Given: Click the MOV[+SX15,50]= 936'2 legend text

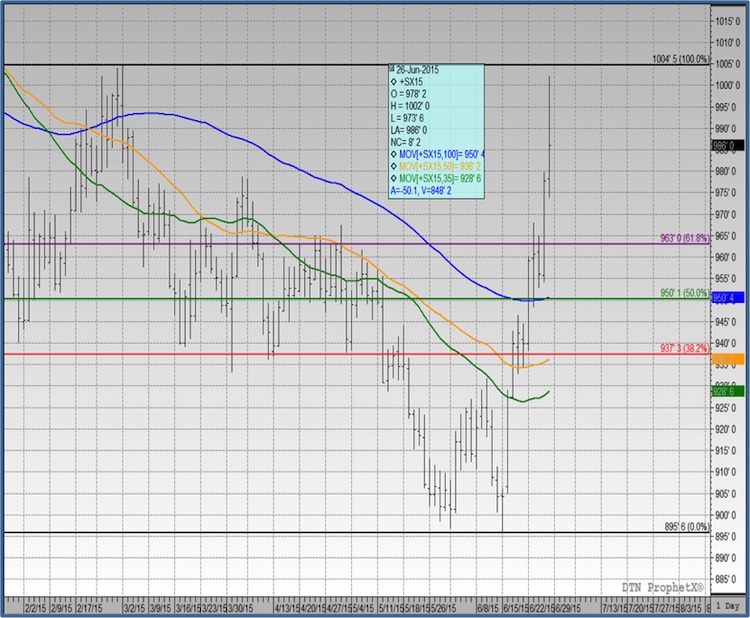Looking at the screenshot, I should 440,166.
